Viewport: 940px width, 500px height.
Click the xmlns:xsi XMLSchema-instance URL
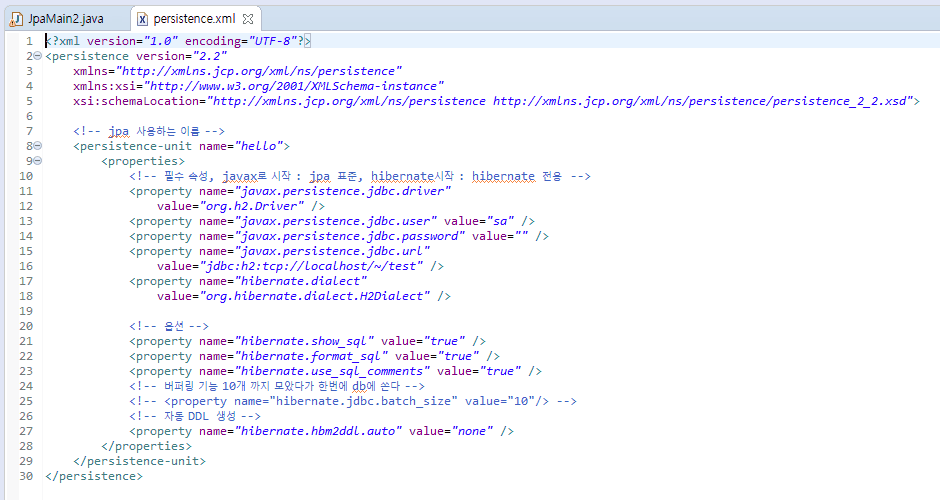click(294, 86)
